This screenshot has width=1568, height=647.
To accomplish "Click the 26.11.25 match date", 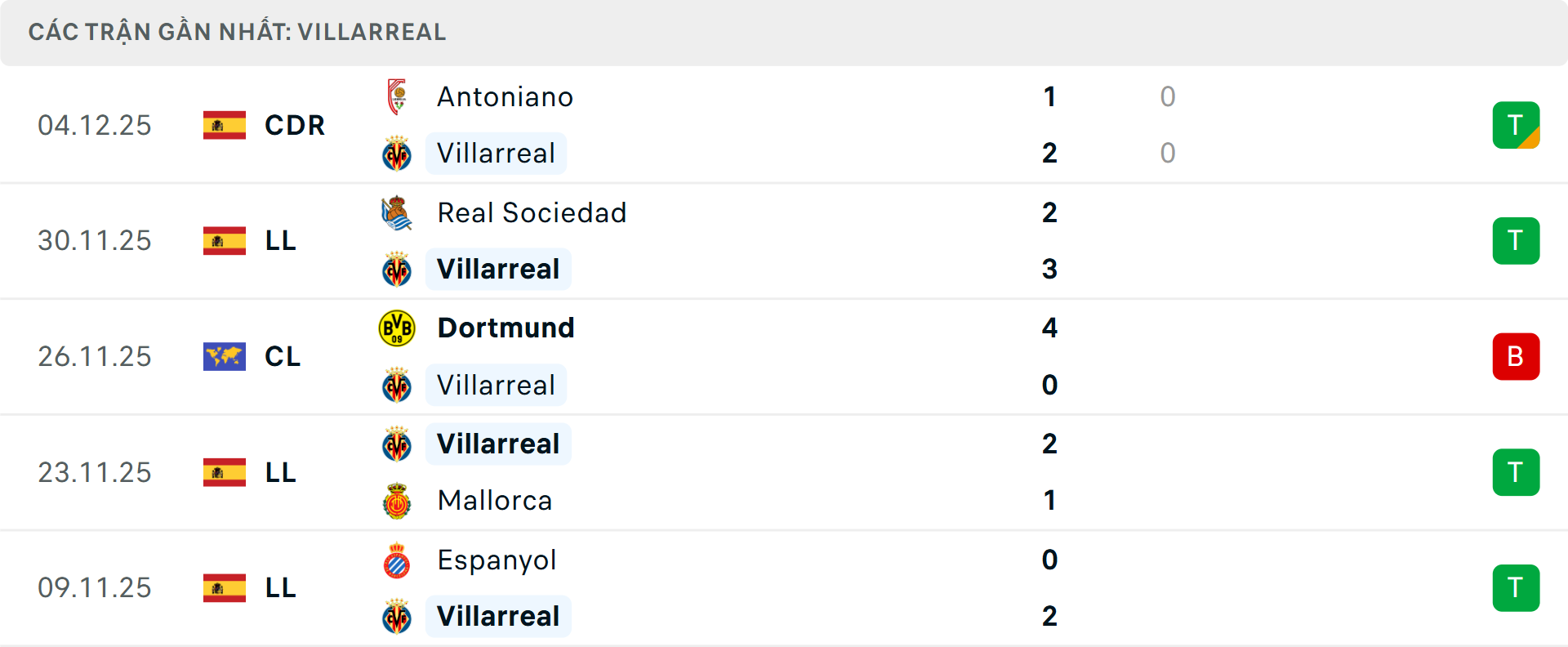I will 95,356.
